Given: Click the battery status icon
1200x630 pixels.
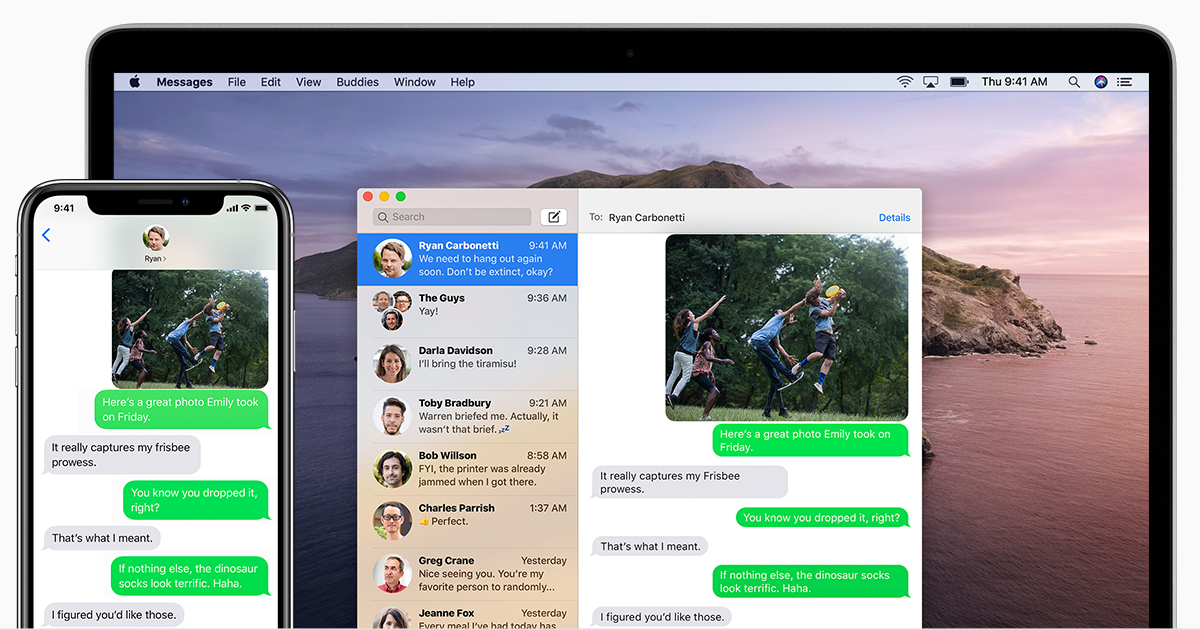Looking at the screenshot, I should coord(959,82).
